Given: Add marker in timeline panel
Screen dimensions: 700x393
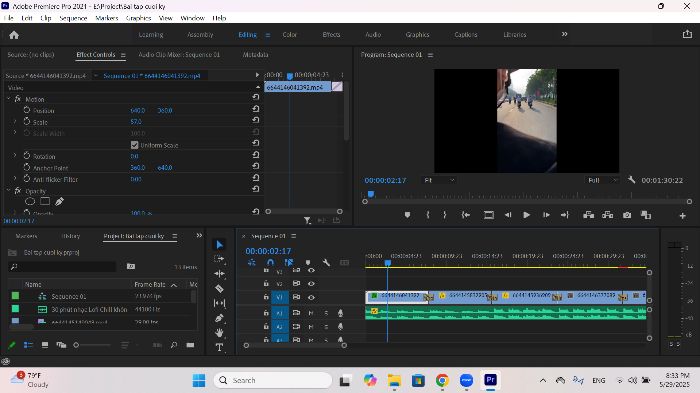Looking at the screenshot, I should [308, 263].
